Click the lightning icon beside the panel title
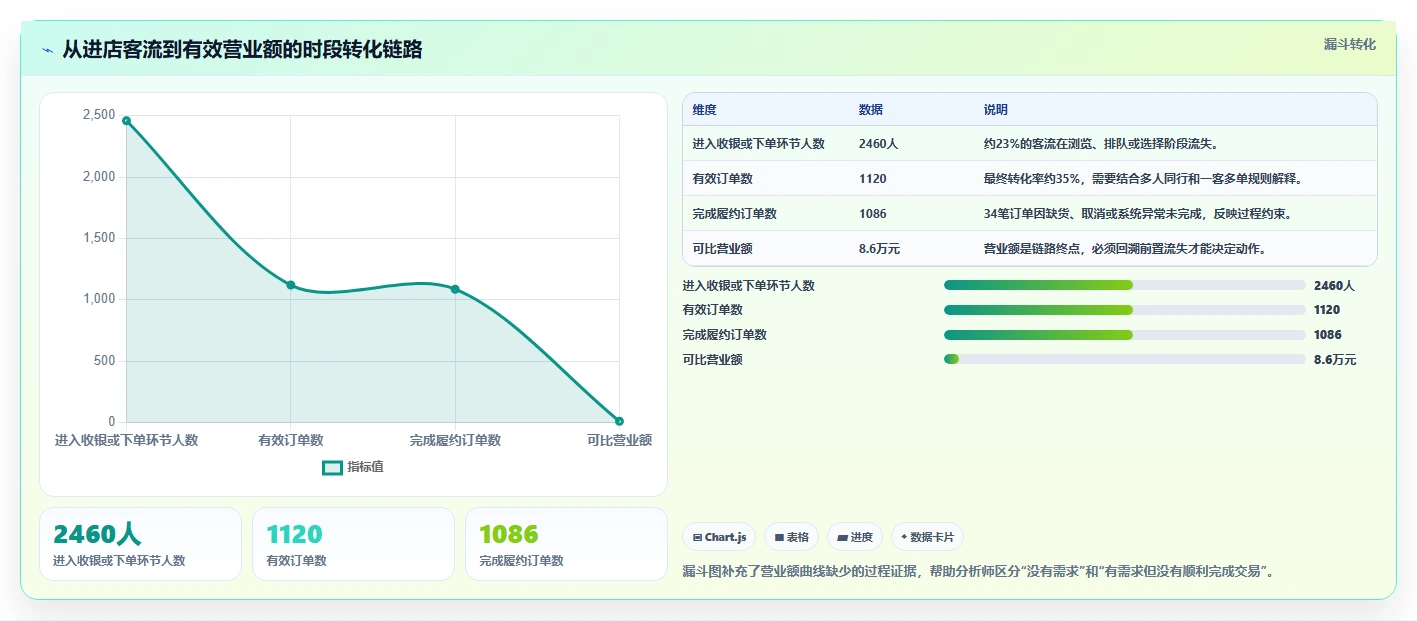The image size is (1417, 621). 47,50
